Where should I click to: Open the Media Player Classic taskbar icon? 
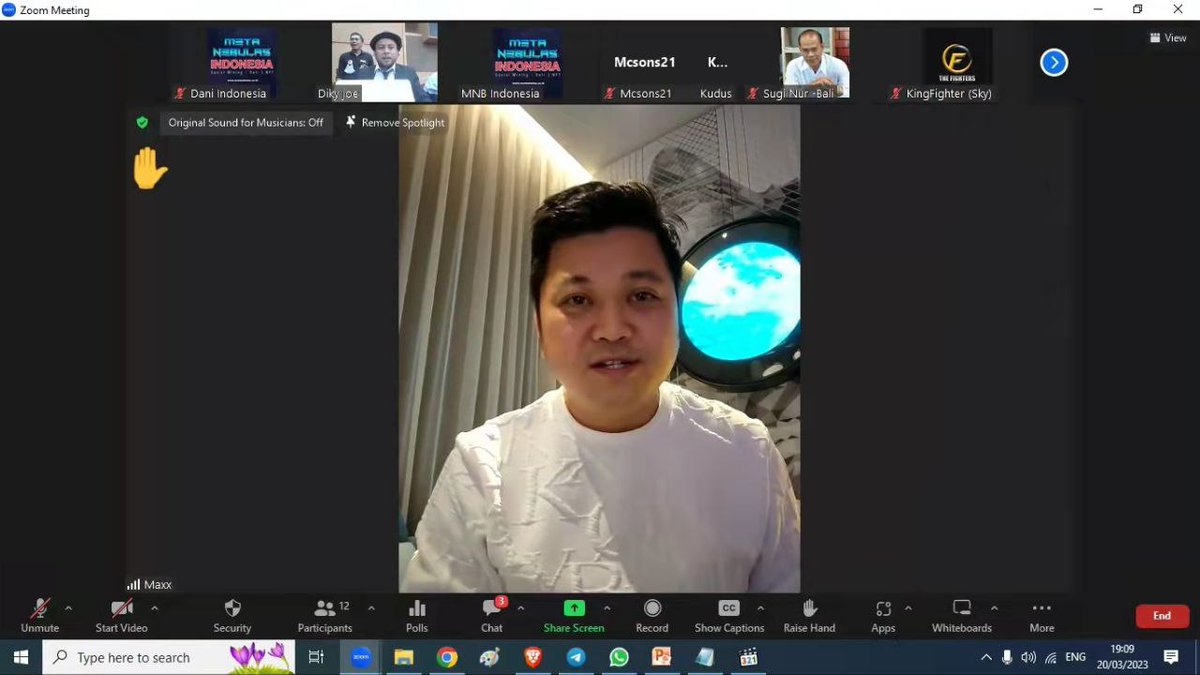[x=748, y=657]
